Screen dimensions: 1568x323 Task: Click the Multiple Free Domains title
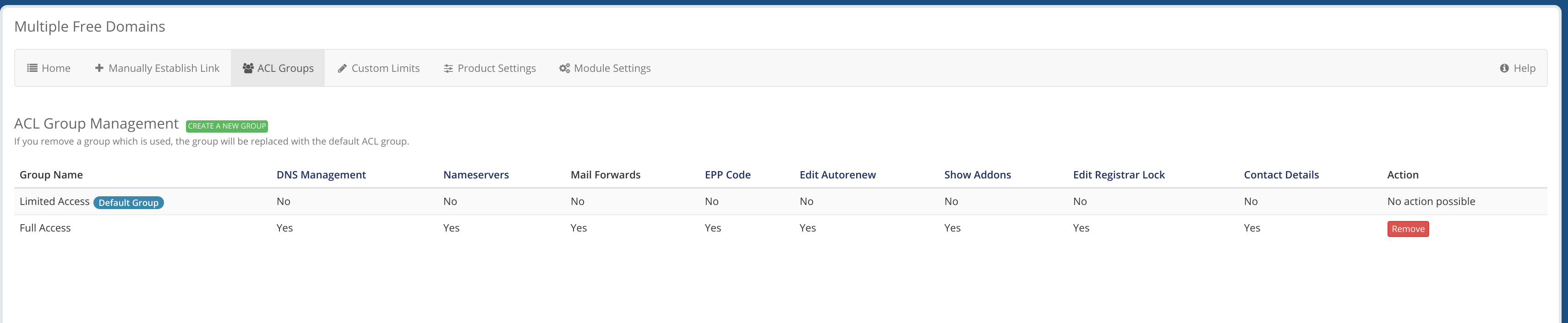click(89, 27)
